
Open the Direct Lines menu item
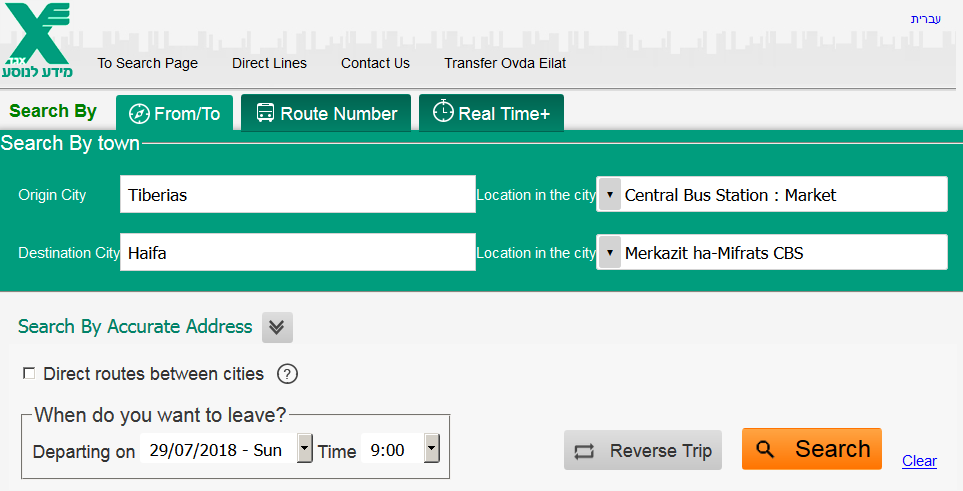[x=269, y=63]
